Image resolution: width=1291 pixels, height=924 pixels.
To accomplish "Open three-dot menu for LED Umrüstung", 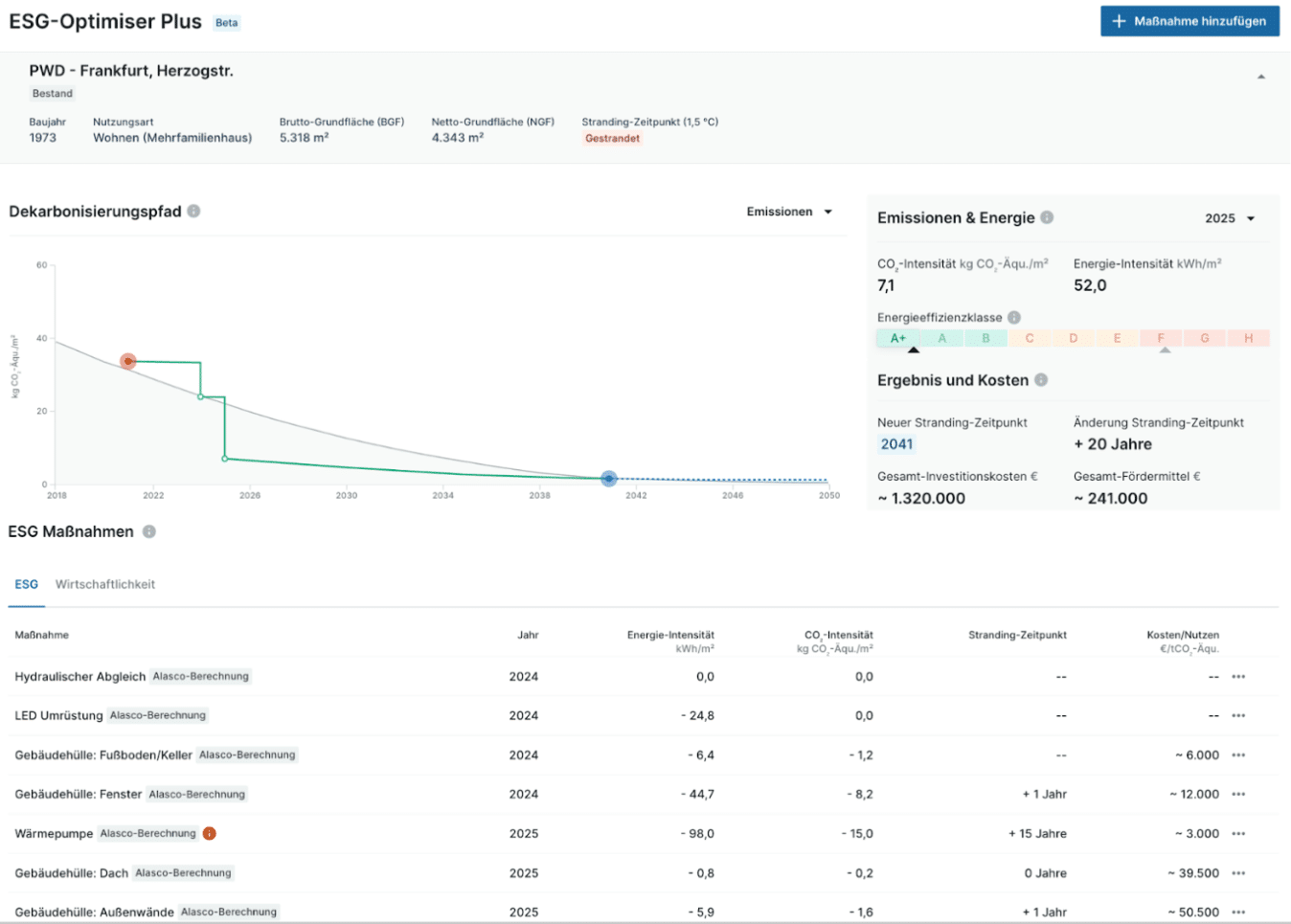I will click(x=1238, y=716).
